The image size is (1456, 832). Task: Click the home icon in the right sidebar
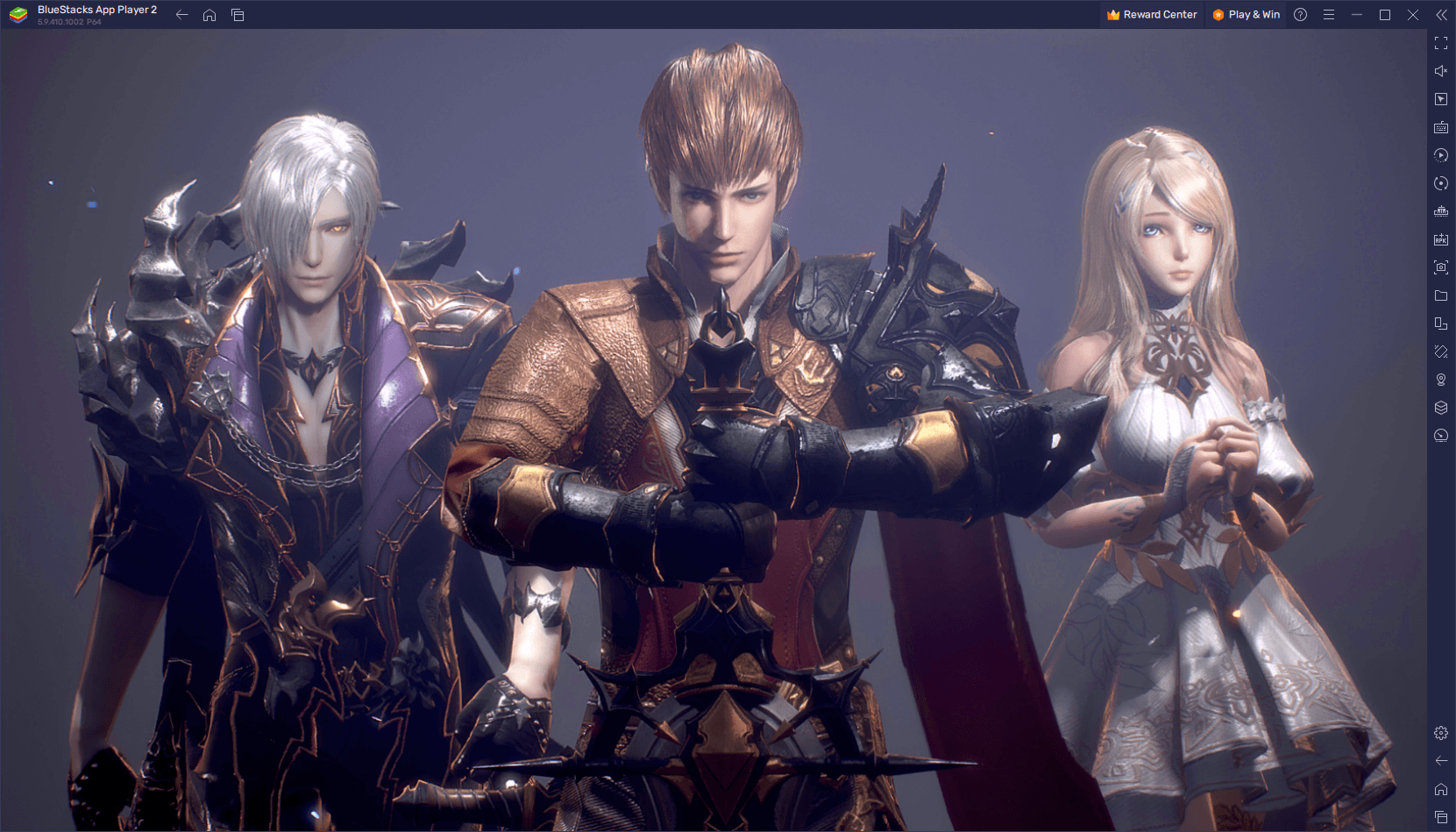[1441, 789]
